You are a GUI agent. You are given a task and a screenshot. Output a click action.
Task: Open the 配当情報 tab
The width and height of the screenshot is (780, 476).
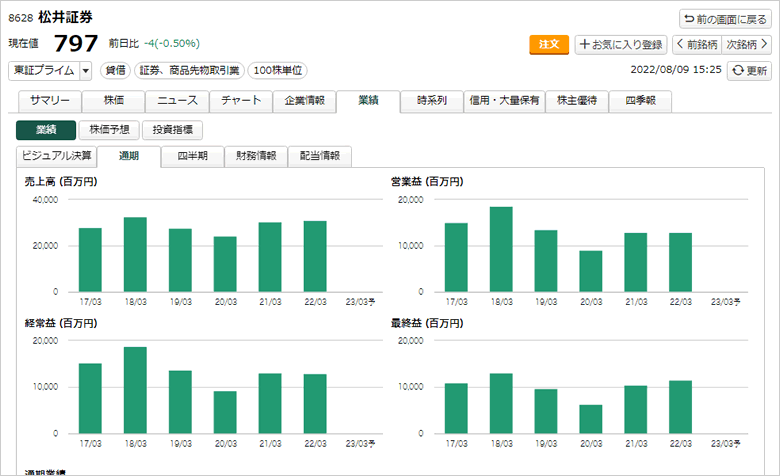320,156
